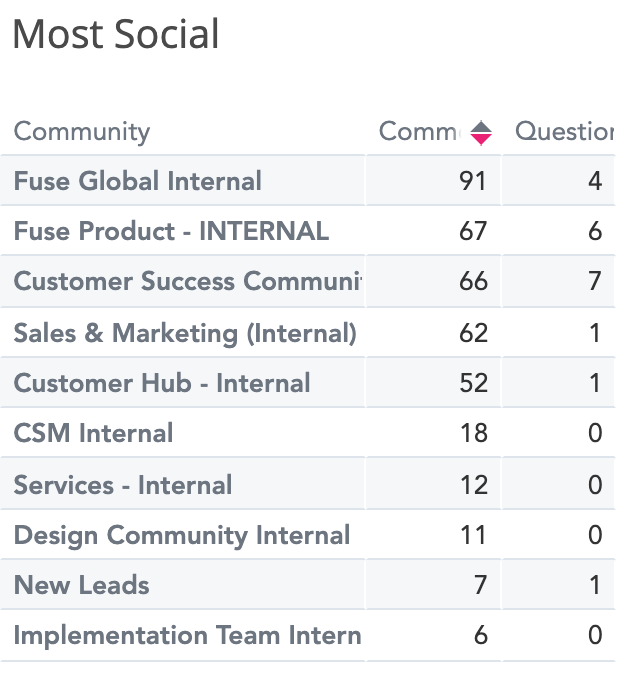This screenshot has height=678, width=634.
Task: Select Customer Hub - Internal entry
Action: pyautogui.click(x=162, y=383)
